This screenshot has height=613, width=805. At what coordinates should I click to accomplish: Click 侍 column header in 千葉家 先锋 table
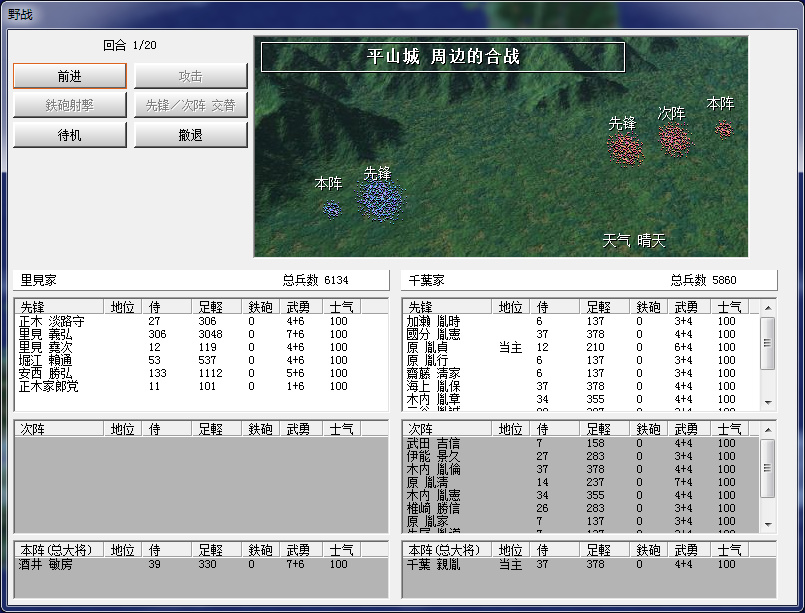pyautogui.click(x=554, y=306)
